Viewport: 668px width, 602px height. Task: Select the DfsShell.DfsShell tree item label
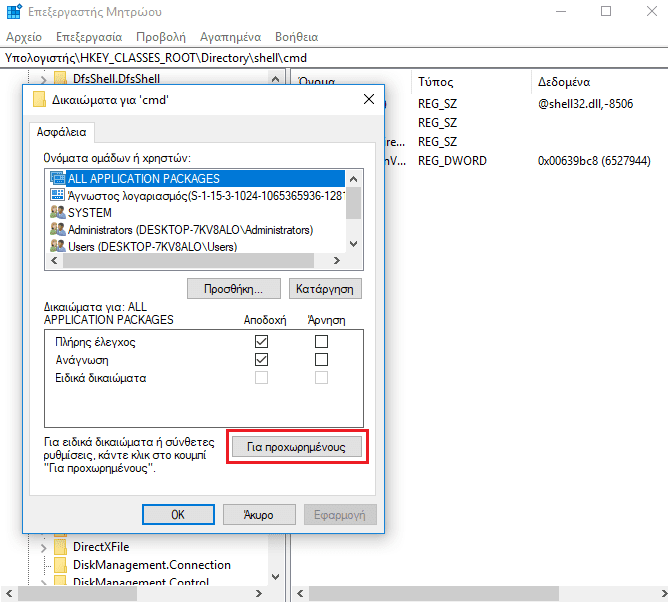(116, 78)
